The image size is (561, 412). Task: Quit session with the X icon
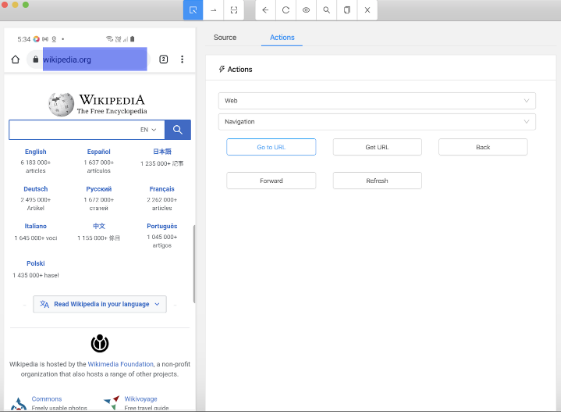367,10
